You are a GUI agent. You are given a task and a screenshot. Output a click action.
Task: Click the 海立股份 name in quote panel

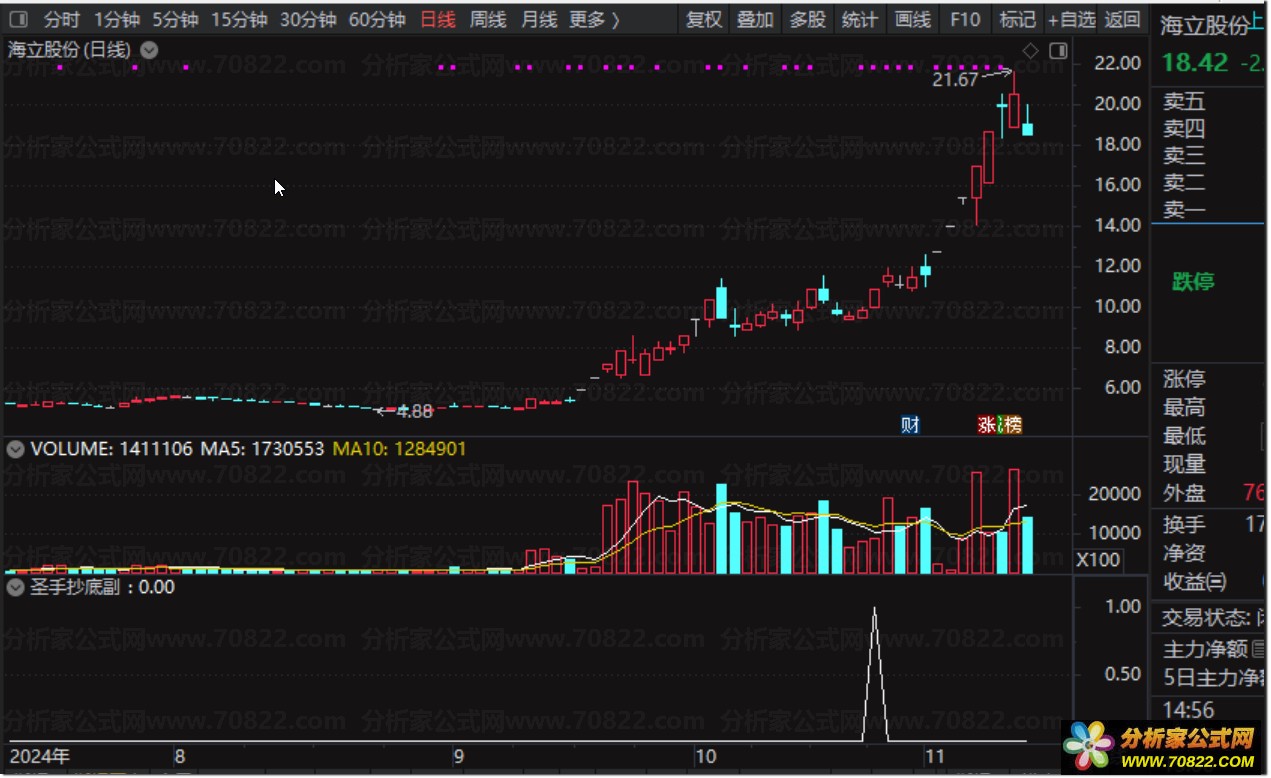[1204, 26]
